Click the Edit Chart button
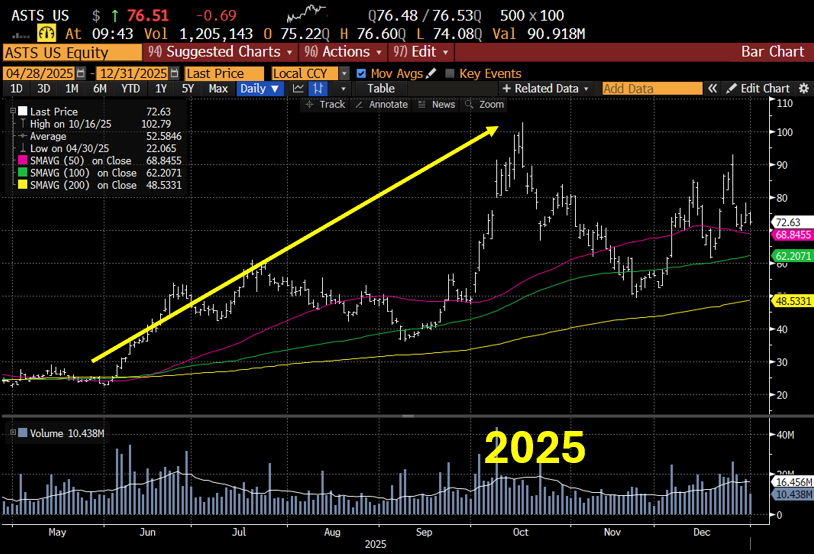The image size is (814, 554). [758, 88]
